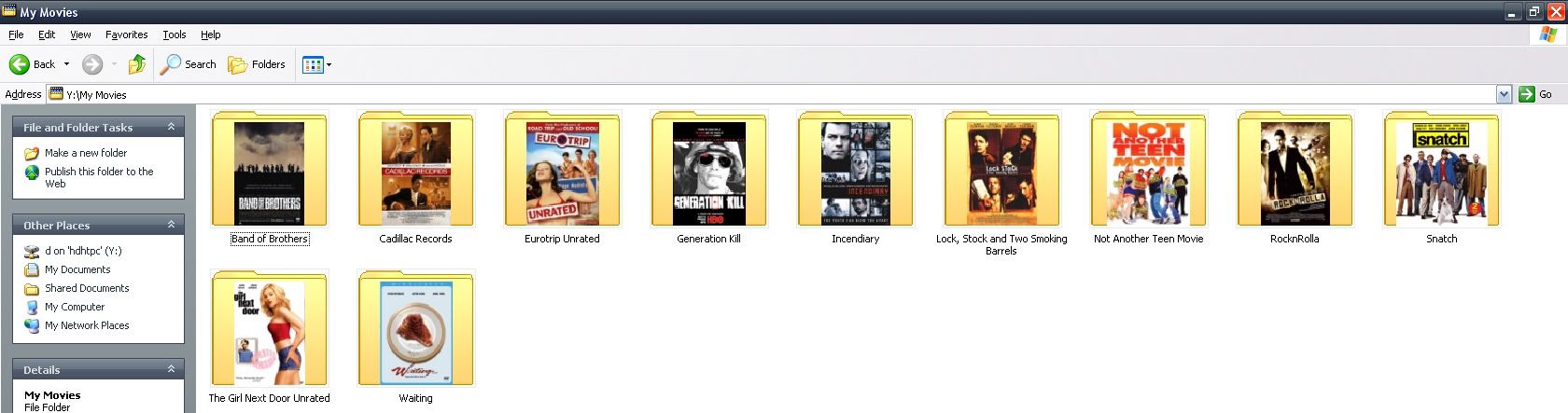Click the Generation Kill name label
Viewport: 1568px width, 413px height.
click(708, 239)
